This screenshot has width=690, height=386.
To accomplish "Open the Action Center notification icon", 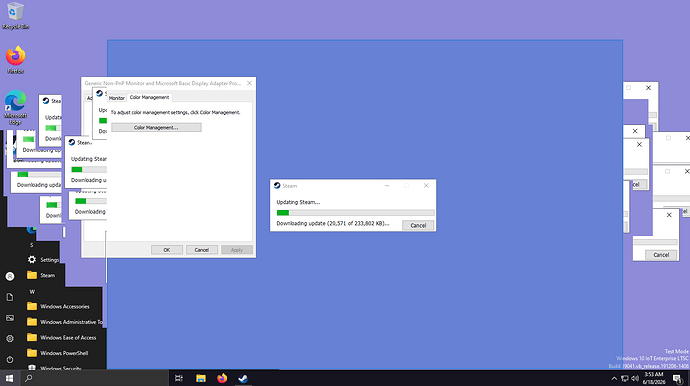I will click(x=678, y=379).
